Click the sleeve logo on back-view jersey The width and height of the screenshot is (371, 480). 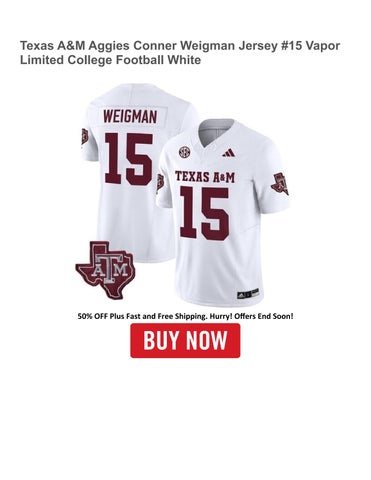tap(85, 137)
